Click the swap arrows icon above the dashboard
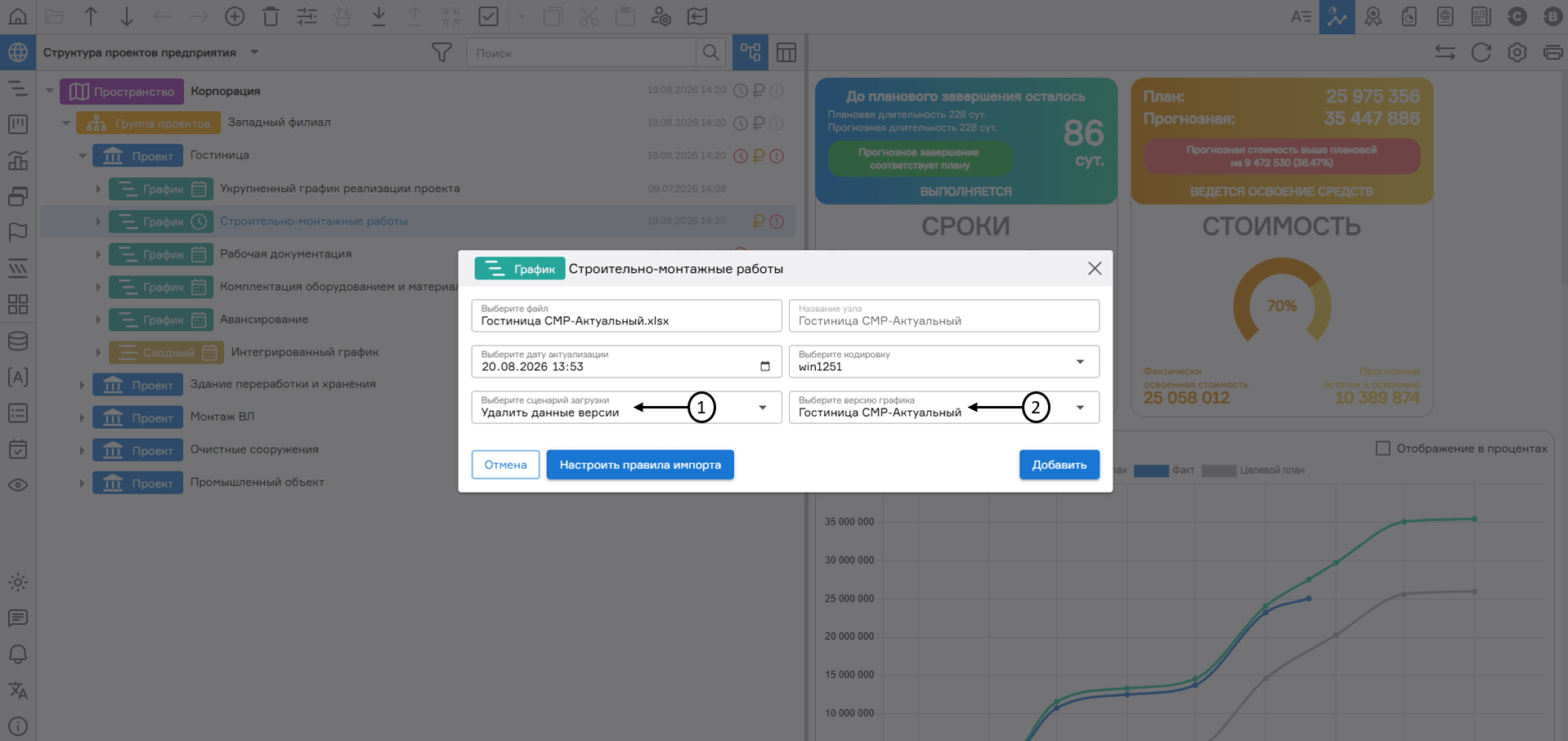This screenshot has width=1568, height=741. pyautogui.click(x=1445, y=52)
